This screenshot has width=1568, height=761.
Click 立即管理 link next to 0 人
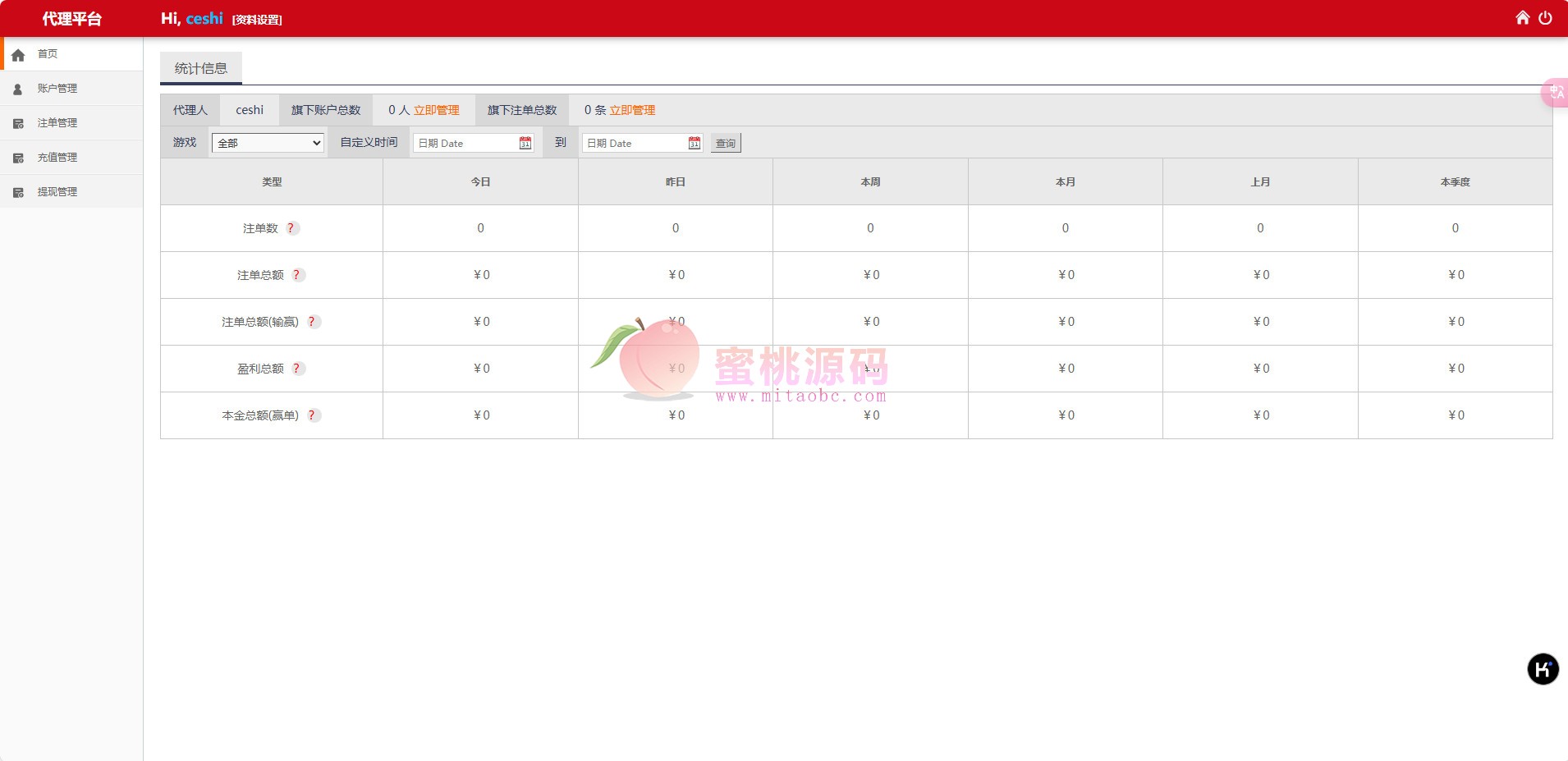(436, 110)
